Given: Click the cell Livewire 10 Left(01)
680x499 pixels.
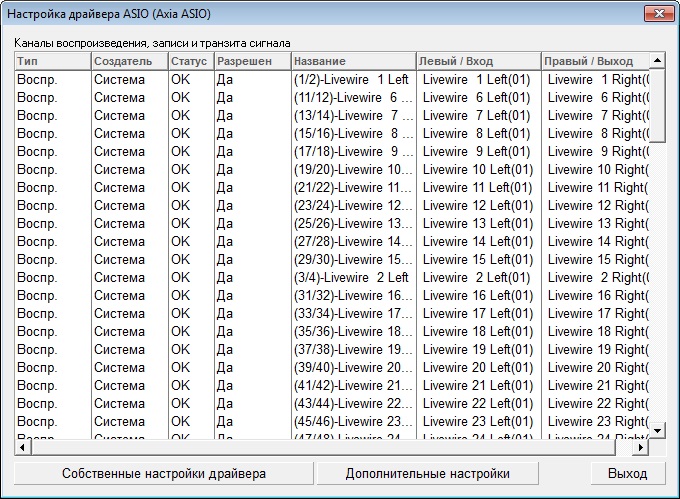Looking at the screenshot, I should [478, 170].
